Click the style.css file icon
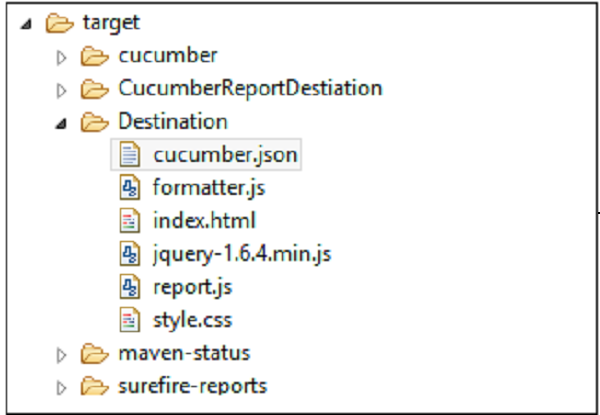This screenshot has width=600, height=415. tap(128, 319)
